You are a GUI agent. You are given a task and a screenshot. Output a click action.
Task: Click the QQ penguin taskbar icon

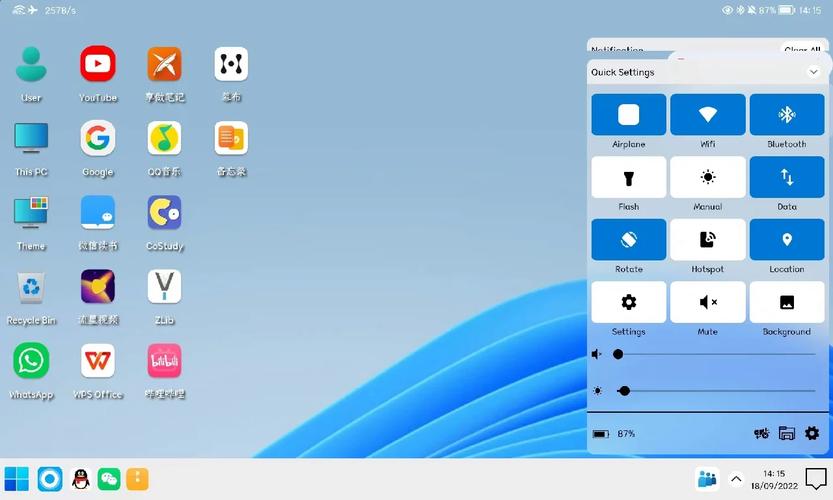pyautogui.click(x=81, y=479)
